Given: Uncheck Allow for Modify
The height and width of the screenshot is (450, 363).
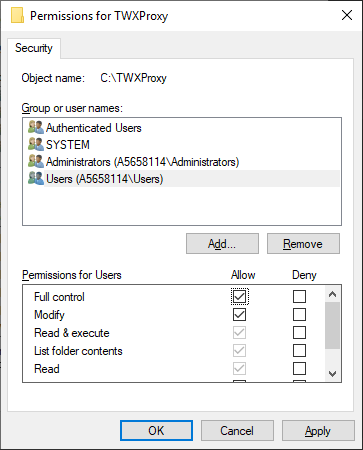Looking at the screenshot, I should [x=239, y=315].
